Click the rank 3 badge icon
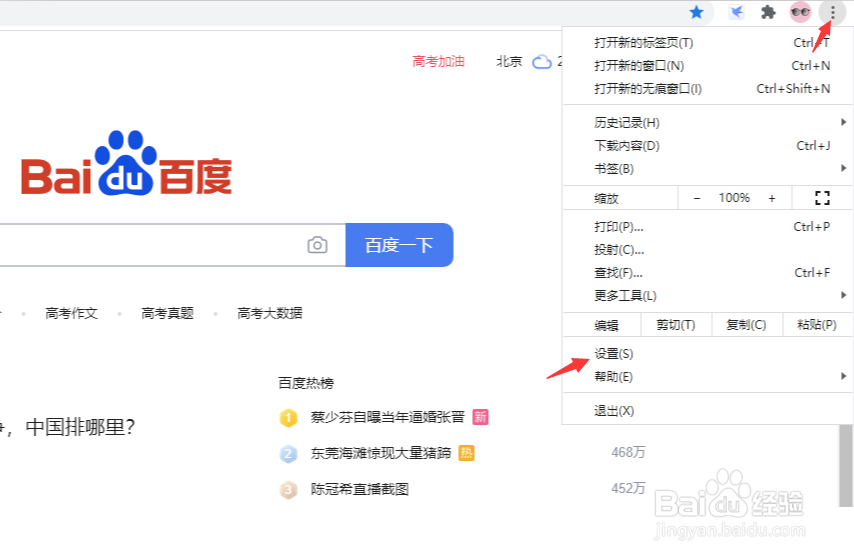The width and height of the screenshot is (854, 560). pos(288,490)
